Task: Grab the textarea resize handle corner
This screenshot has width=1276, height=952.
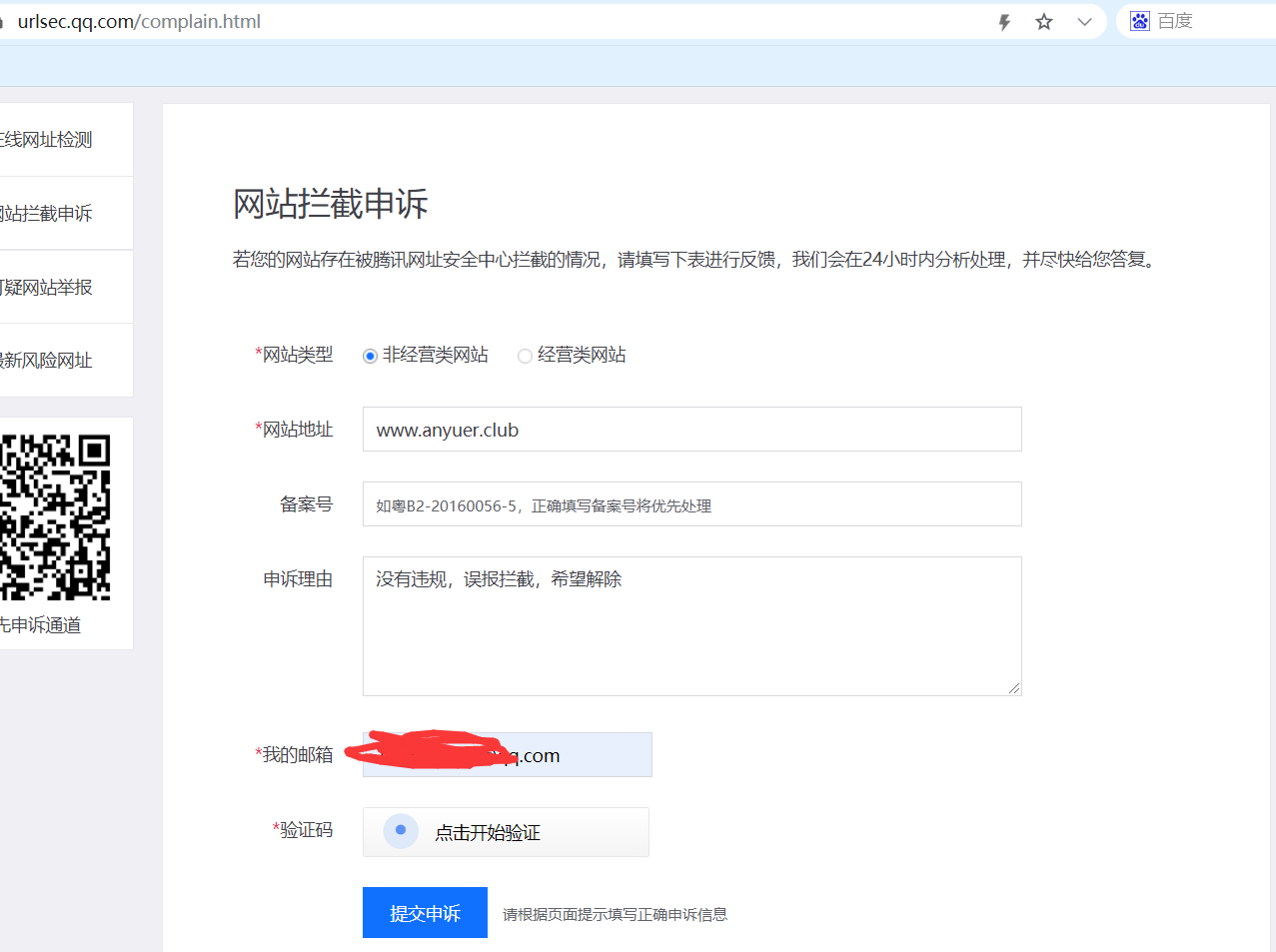Action: [1014, 688]
